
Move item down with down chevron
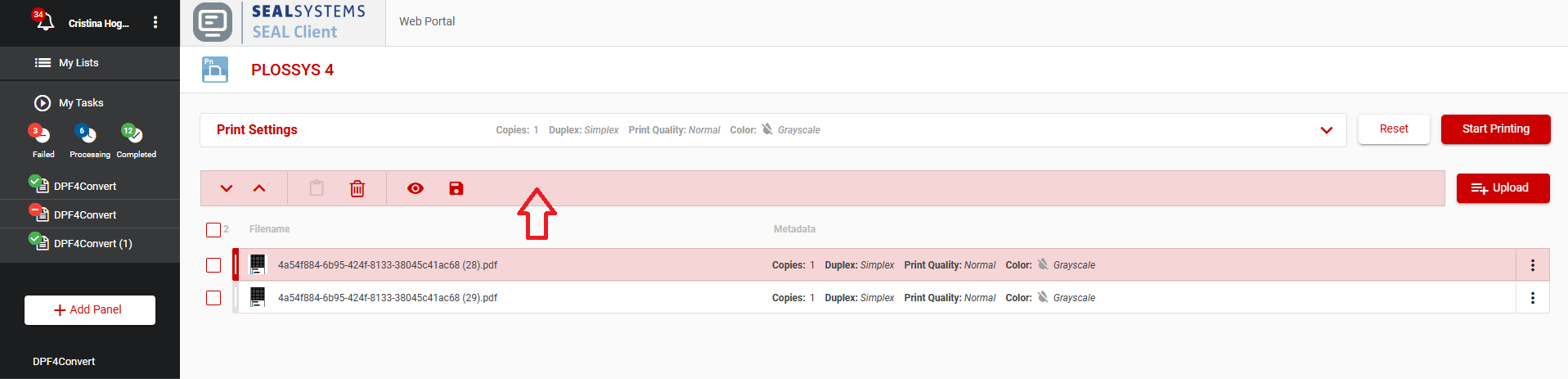point(227,189)
